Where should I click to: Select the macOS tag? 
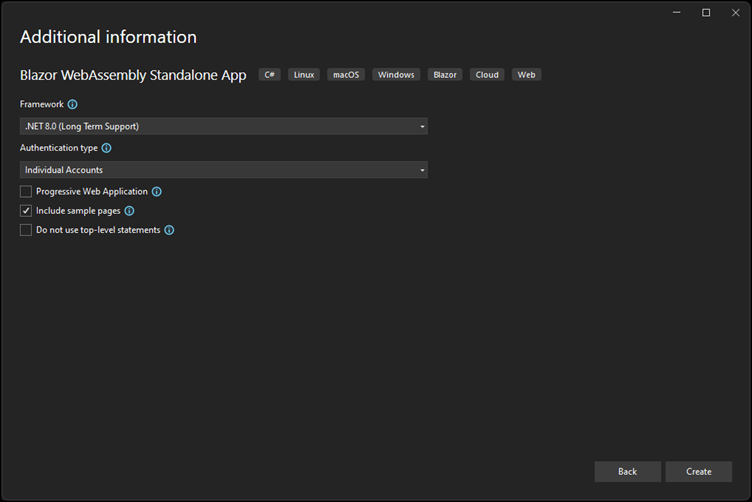click(x=346, y=74)
